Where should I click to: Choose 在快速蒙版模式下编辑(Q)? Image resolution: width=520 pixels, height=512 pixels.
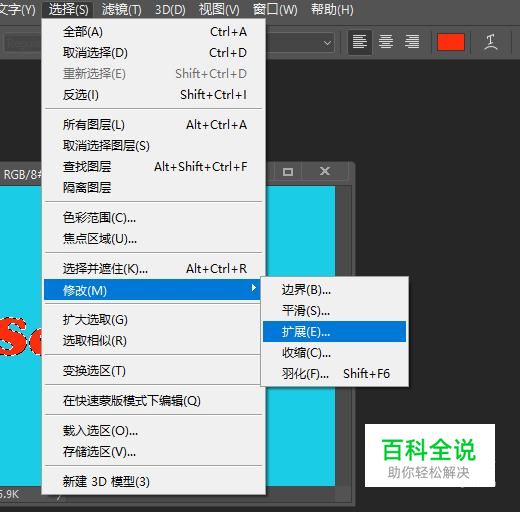(153, 401)
